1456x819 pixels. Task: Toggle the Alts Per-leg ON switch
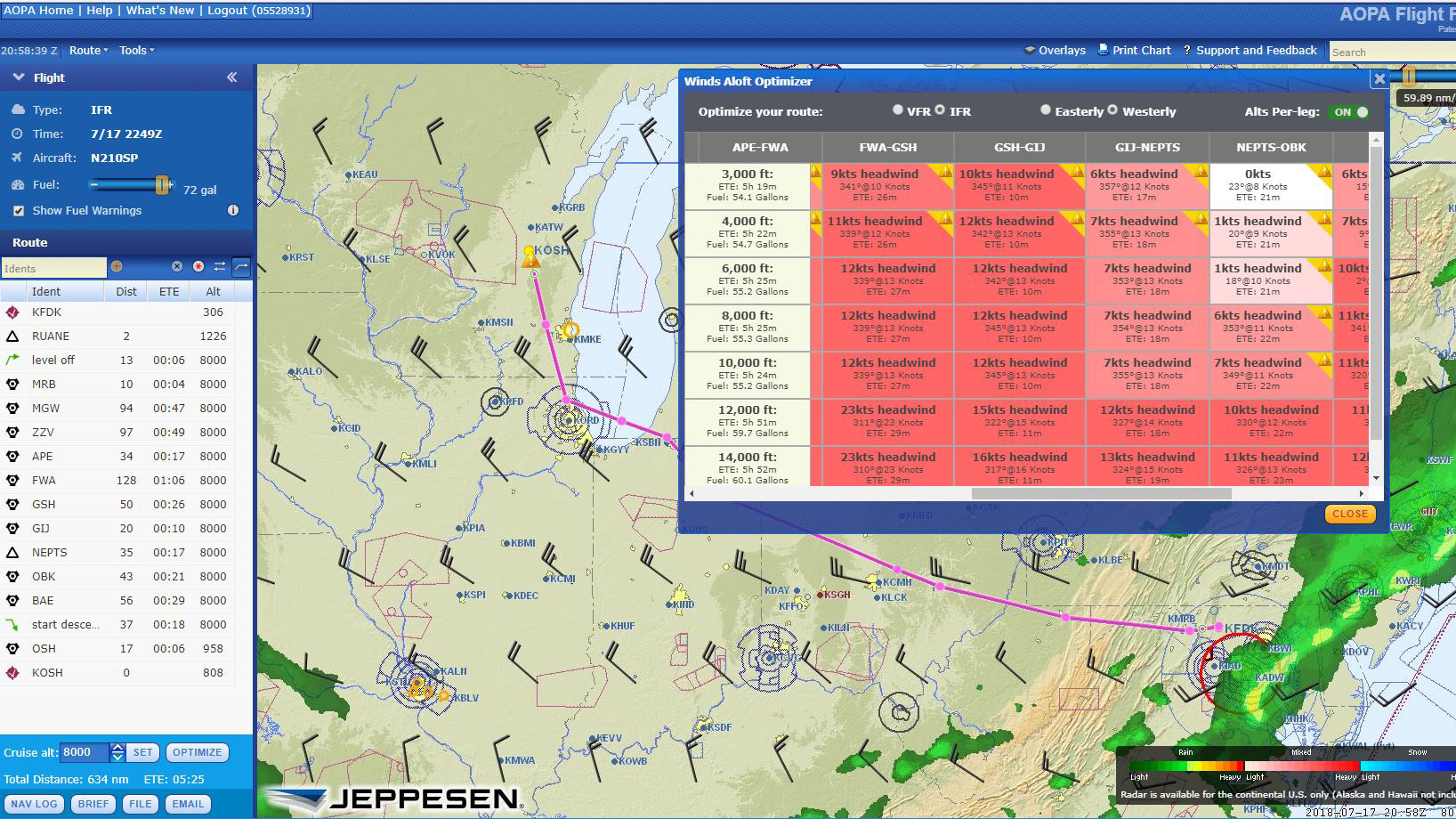(x=1349, y=112)
